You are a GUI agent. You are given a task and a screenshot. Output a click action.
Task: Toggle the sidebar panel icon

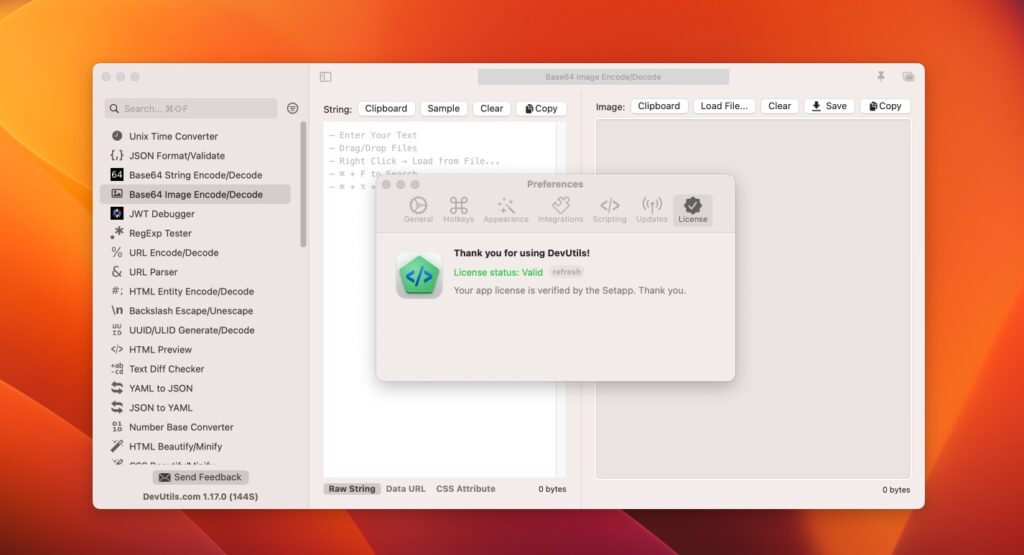click(x=325, y=77)
